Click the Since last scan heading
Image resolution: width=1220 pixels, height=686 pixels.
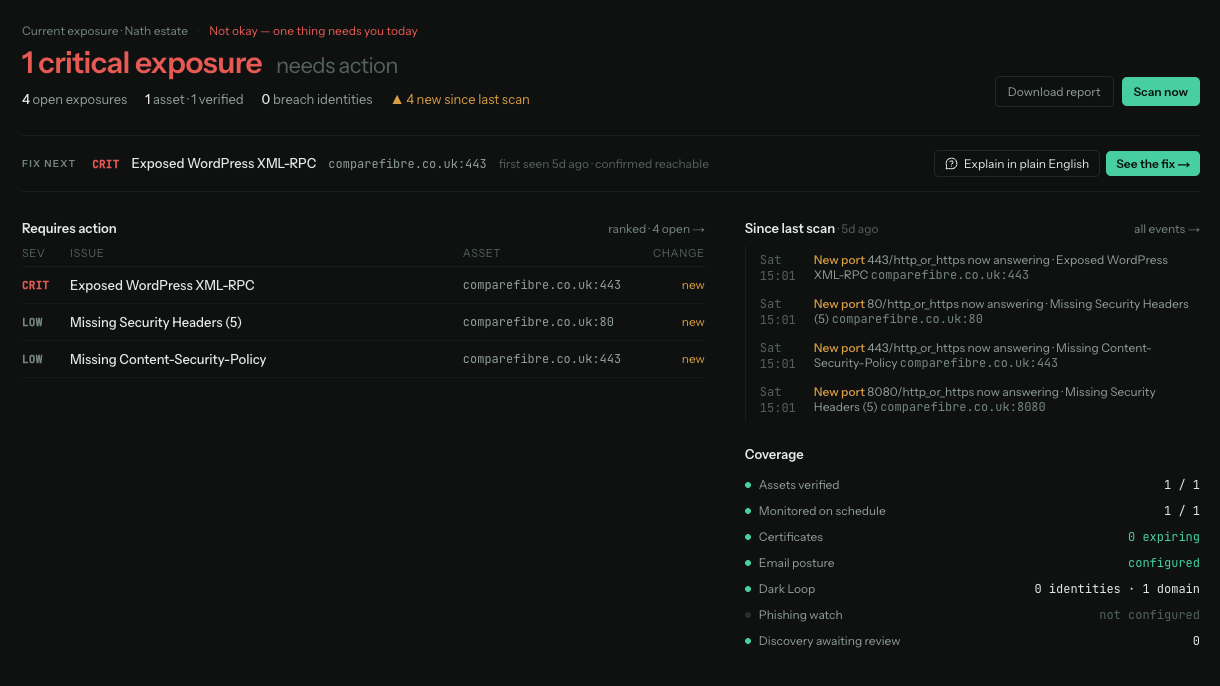point(790,229)
